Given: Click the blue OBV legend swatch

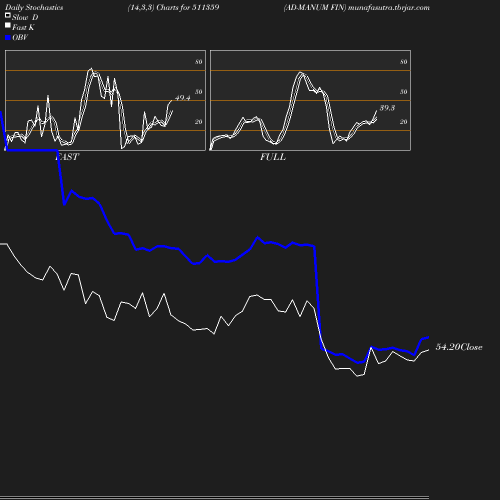Looking at the screenshot, I should tap(8, 38).
